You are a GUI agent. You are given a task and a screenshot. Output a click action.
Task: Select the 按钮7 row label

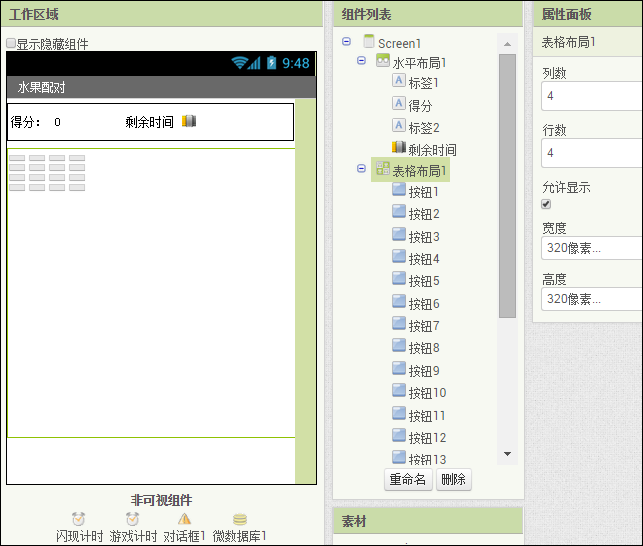(x=424, y=326)
